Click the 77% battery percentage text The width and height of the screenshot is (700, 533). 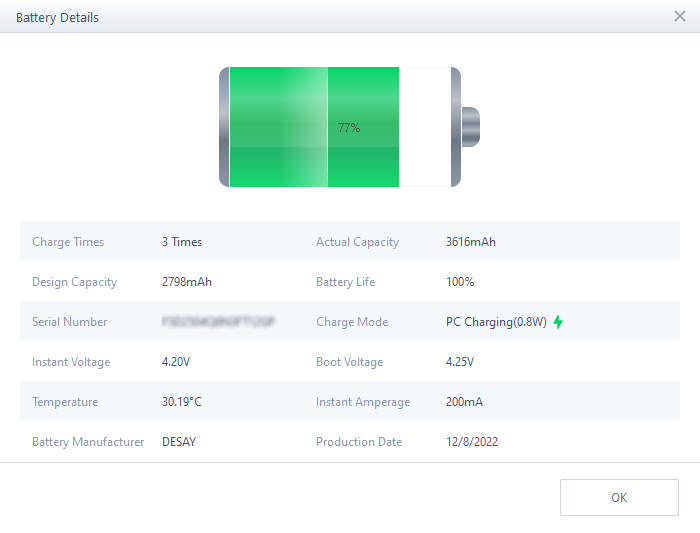pos(349,128)
